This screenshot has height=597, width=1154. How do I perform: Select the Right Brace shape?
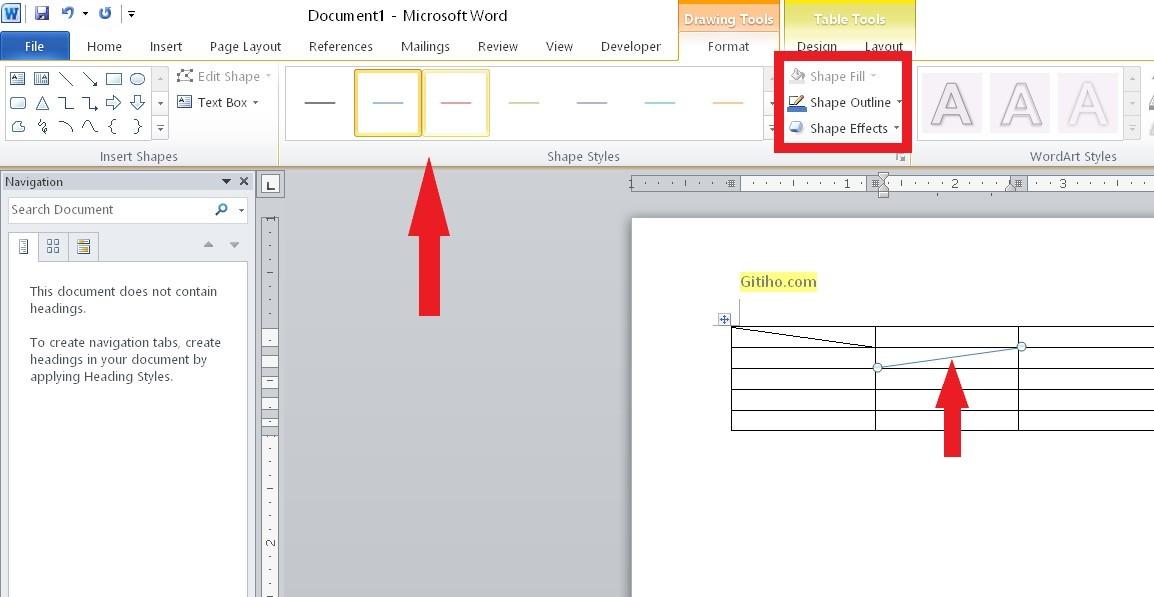pyautogui.click(x=137, y=127)
